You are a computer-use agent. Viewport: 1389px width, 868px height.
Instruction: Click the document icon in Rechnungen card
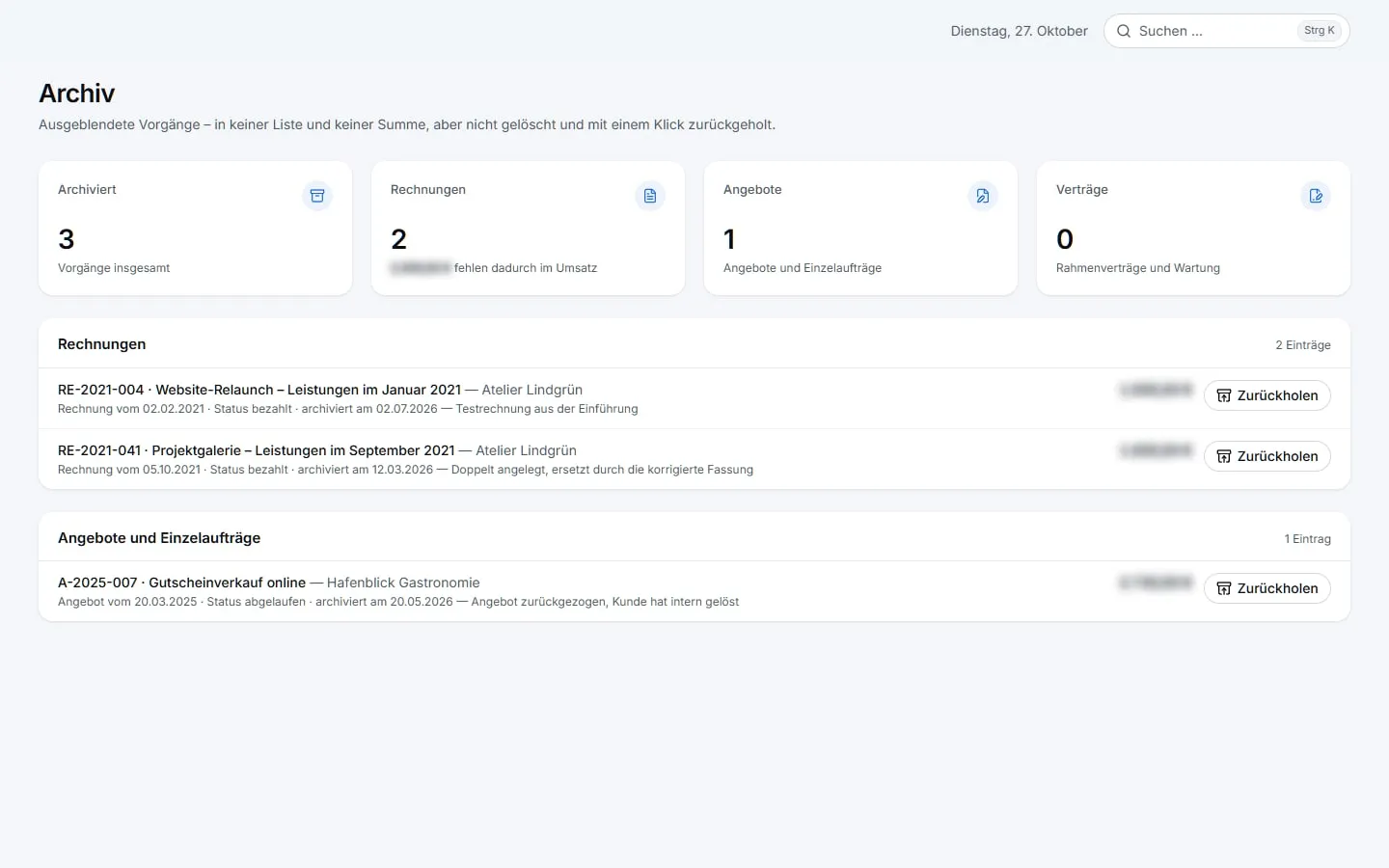pyautogui.click(x=650, y=196)
